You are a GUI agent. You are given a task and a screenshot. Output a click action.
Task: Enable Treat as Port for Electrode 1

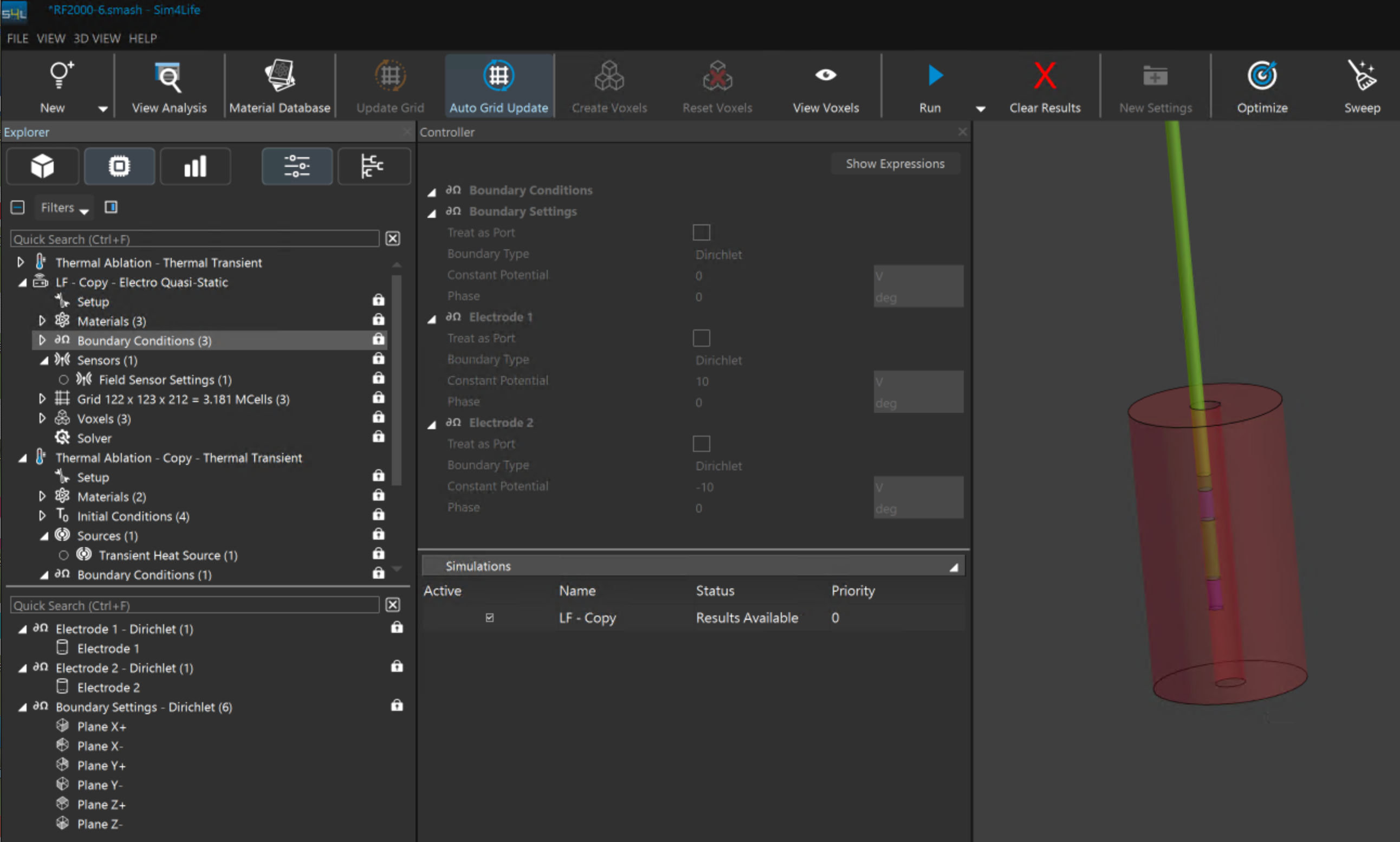(701, 339)
